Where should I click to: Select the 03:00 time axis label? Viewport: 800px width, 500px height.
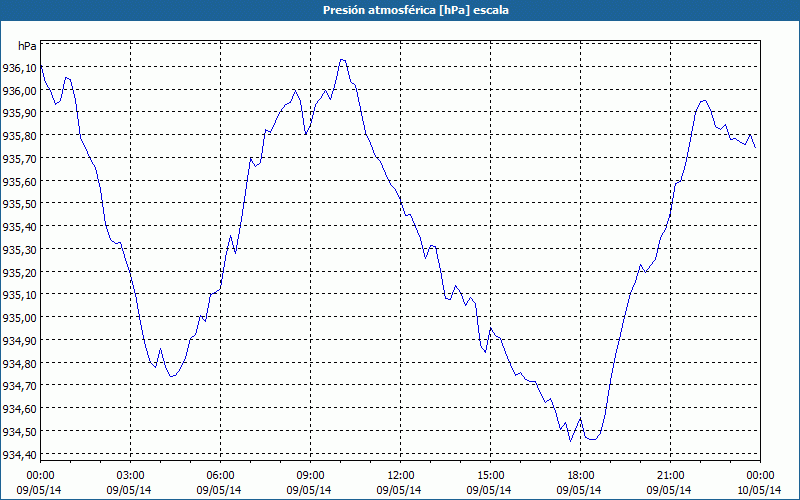130,476
